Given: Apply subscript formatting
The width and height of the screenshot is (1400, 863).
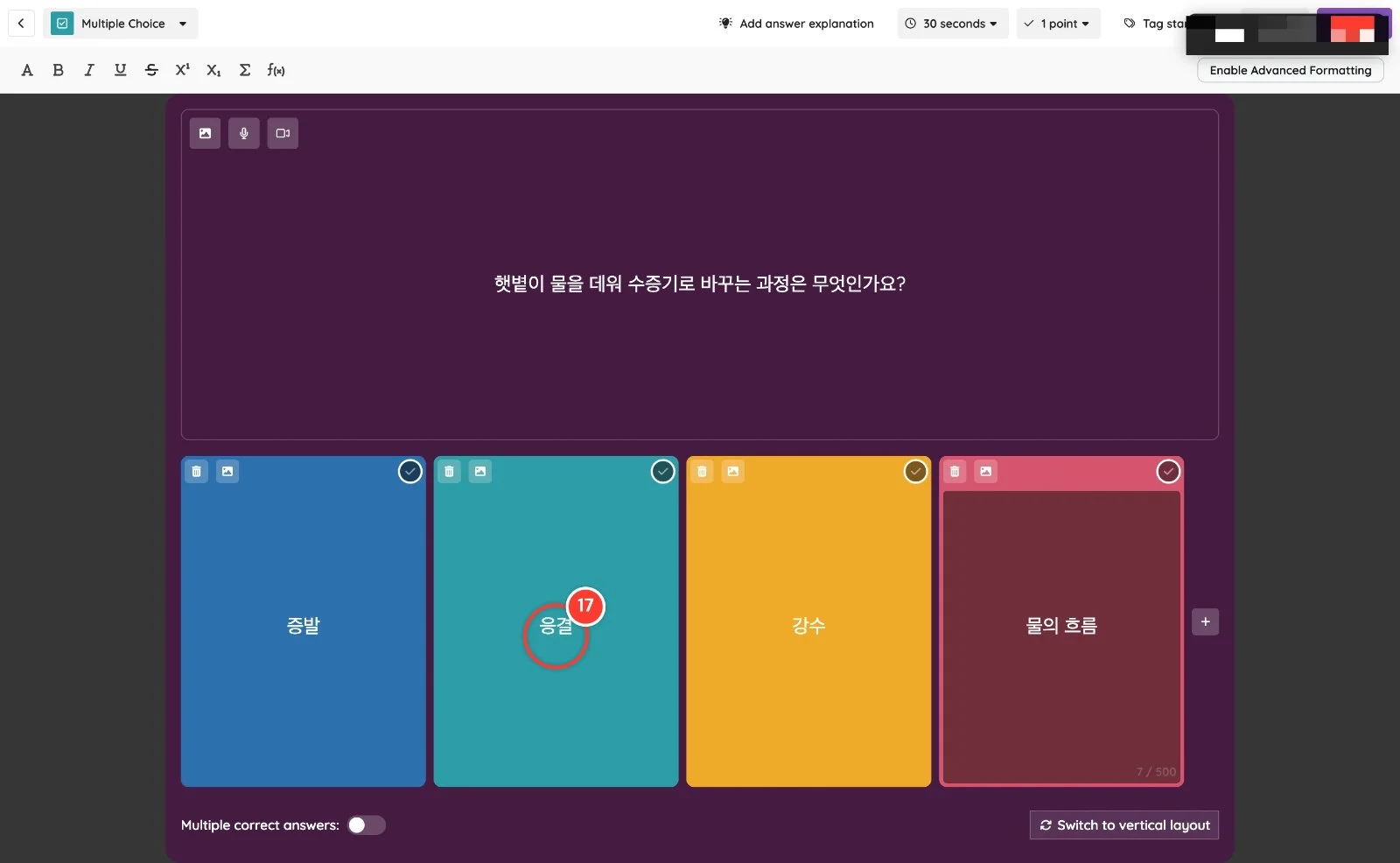Looking at the screenshot, I should pyautogui.click(x=213, y=70).
